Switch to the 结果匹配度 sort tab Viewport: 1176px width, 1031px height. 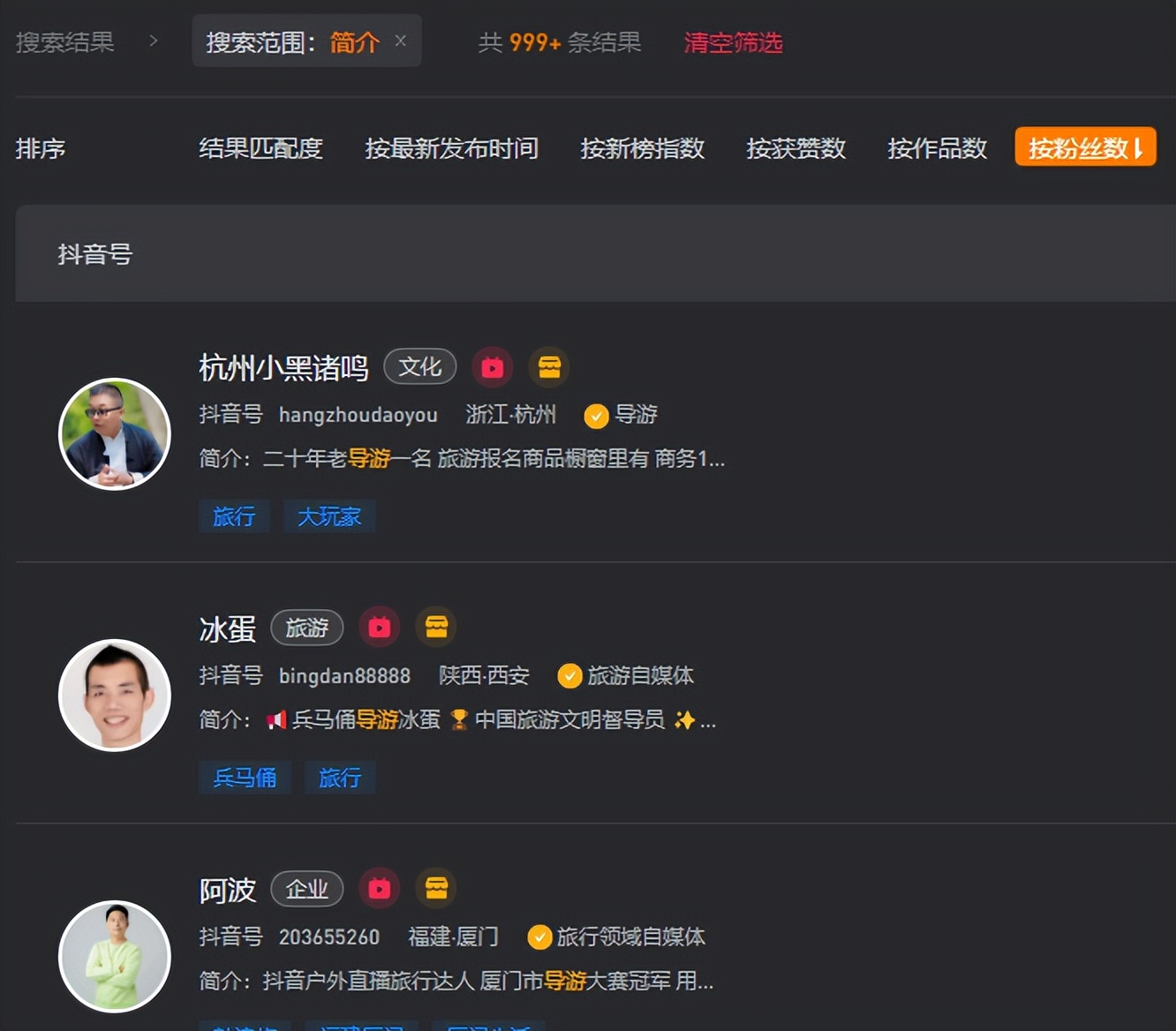click(261, 149)
